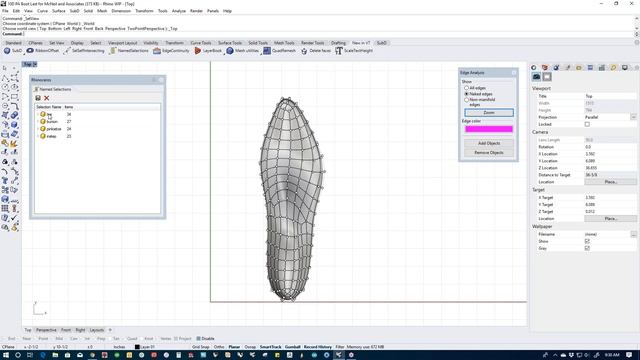The image size is (640, 360).
Task: Toggle the Disable osnap checkbox
Action: (198, 338)
